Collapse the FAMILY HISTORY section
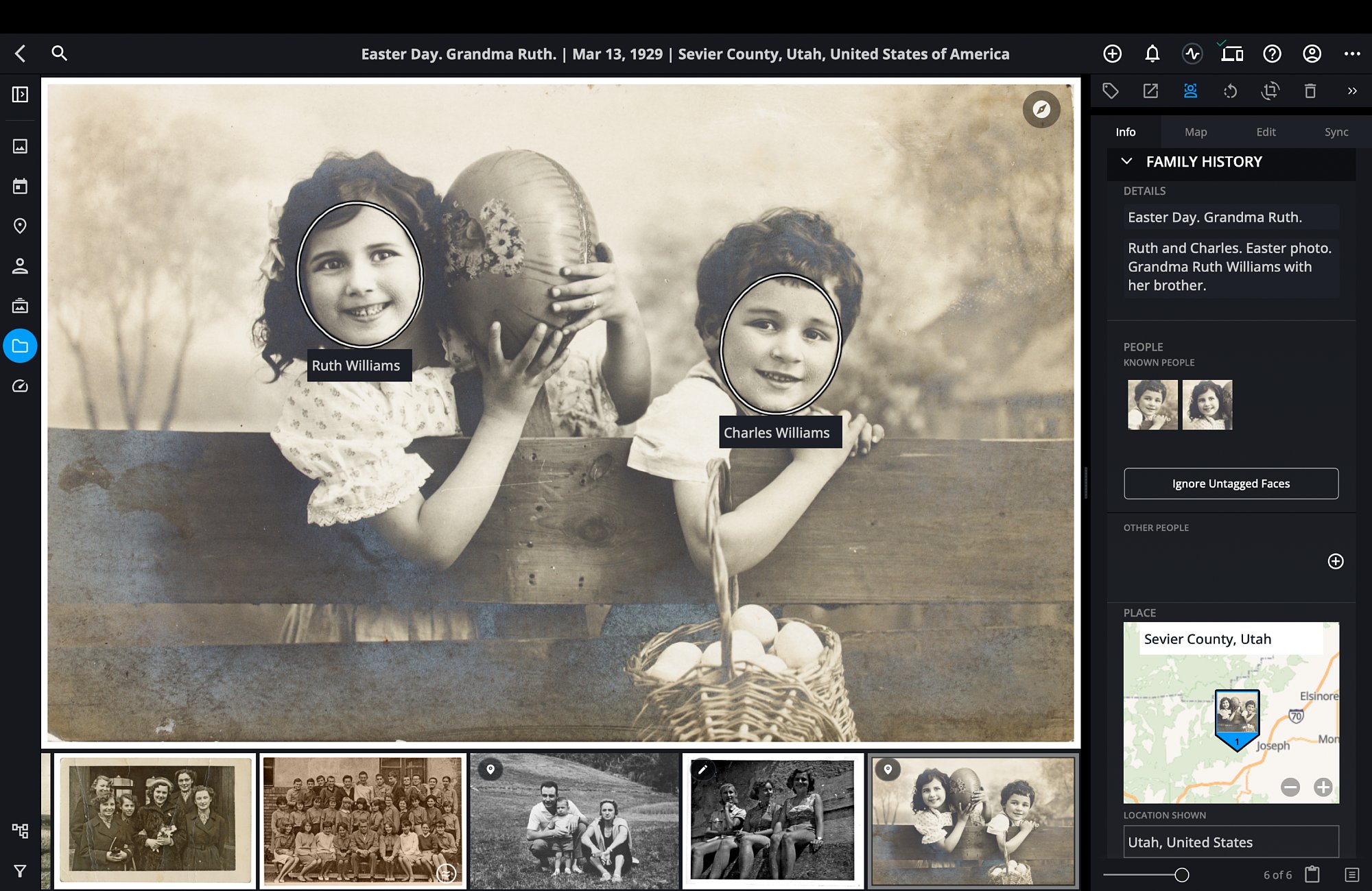The height and width of the screenshot is (891, 1372). pos(1126,161)
